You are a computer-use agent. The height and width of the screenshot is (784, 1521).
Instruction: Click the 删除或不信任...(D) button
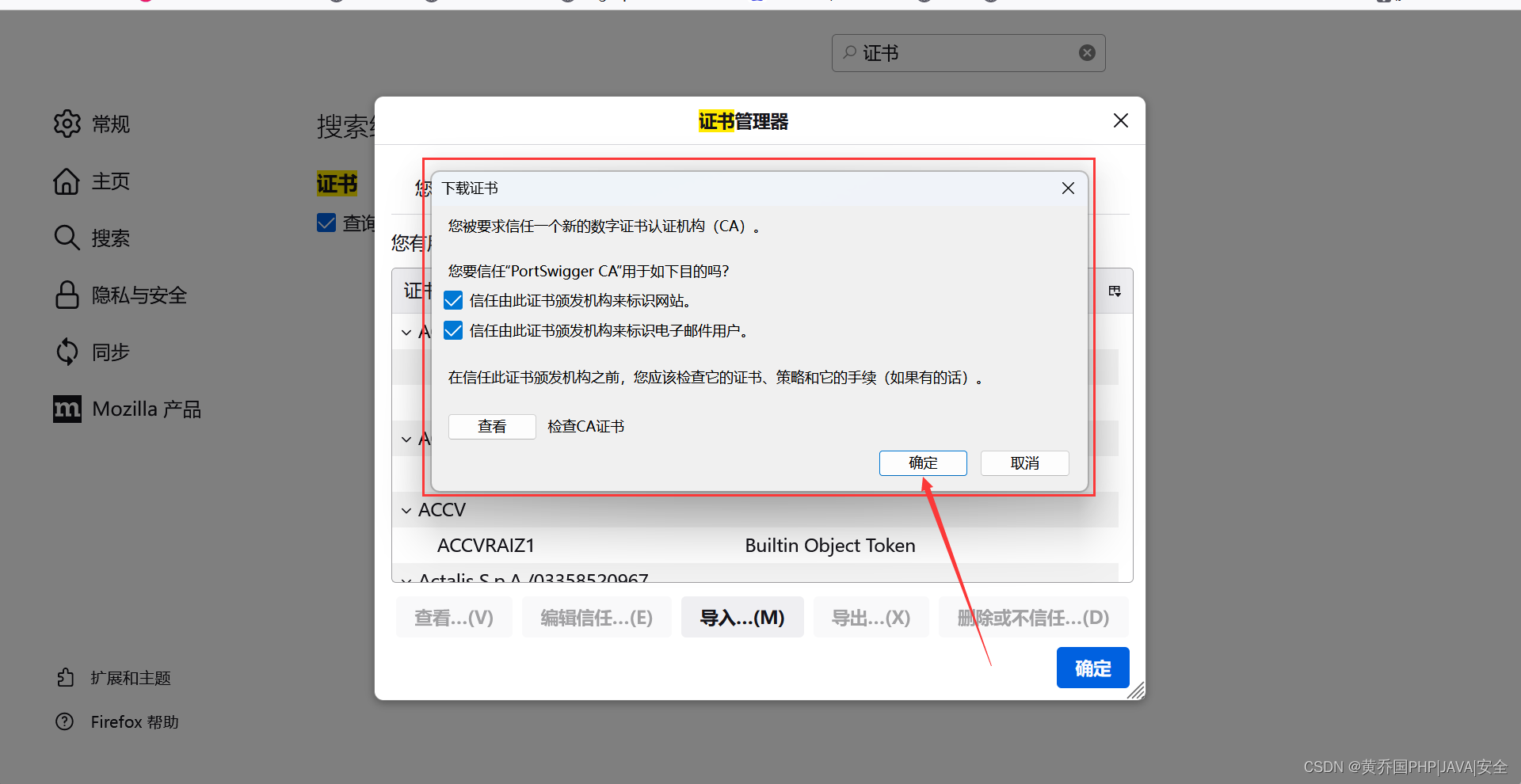(1034, 618)
